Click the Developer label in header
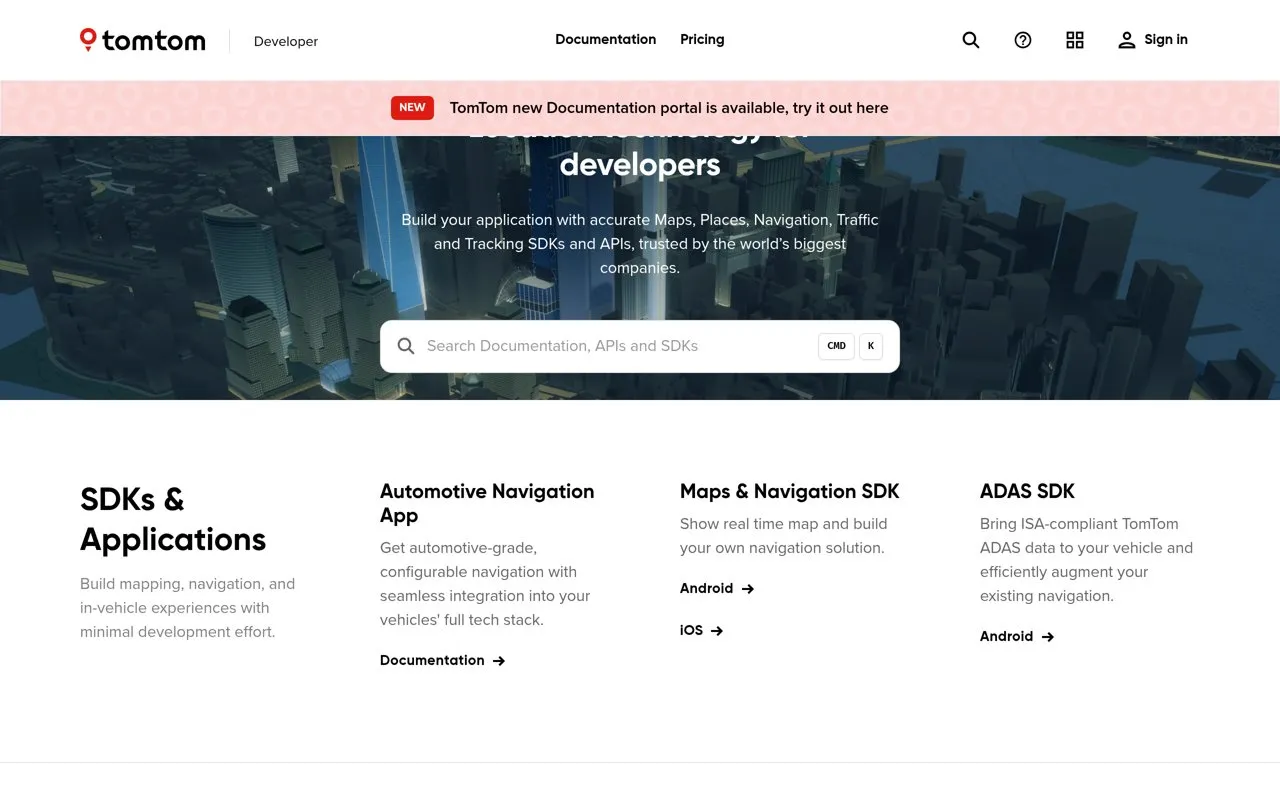Image resolution: width=1280 pixels, height=800 pixels. [x=286, y=41]
